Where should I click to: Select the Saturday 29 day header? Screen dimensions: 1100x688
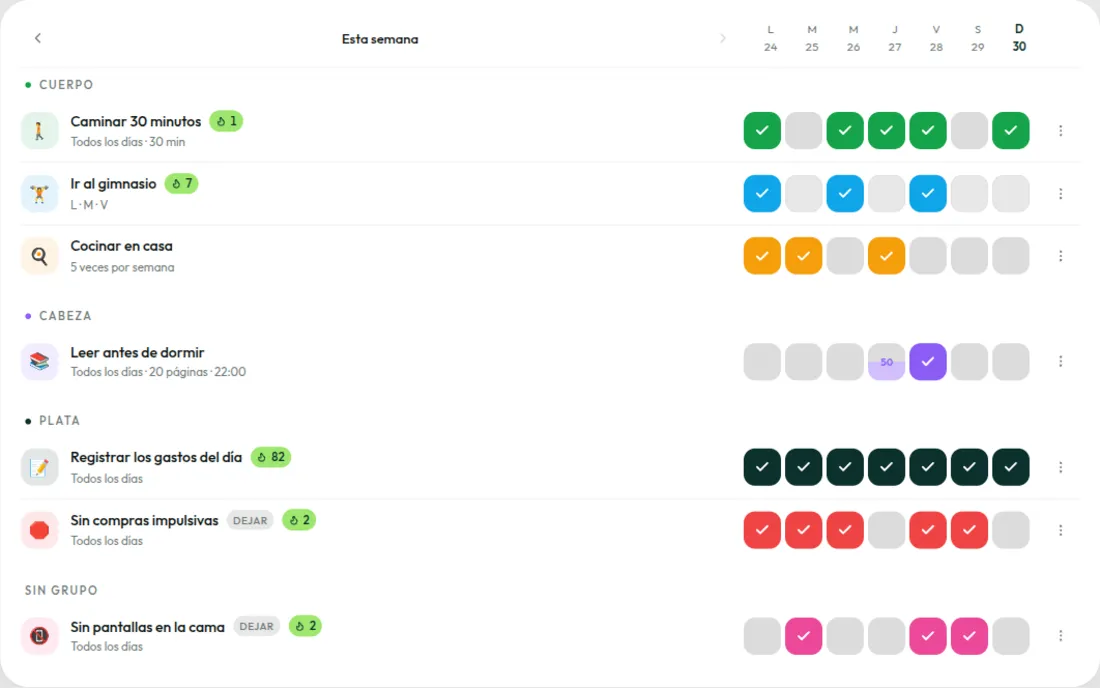(977, 38)
